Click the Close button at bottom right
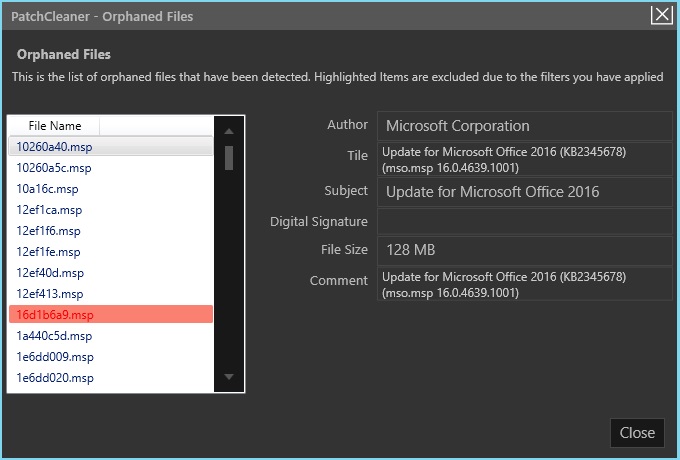680x460 pixels. click(x=637, y=433)
